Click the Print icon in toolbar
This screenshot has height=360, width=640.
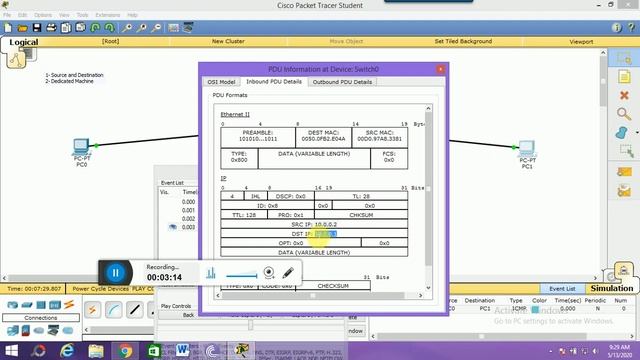[x=51, y=28]
